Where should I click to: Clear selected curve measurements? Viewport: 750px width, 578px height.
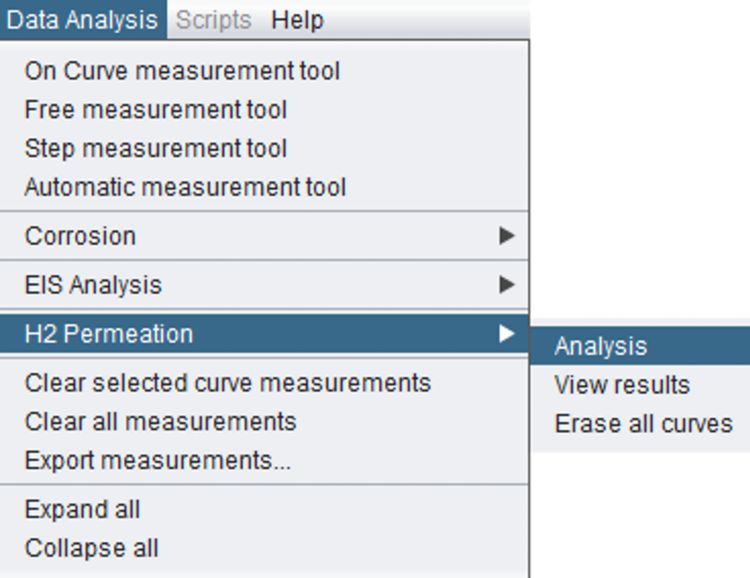(x=227, y=383)
